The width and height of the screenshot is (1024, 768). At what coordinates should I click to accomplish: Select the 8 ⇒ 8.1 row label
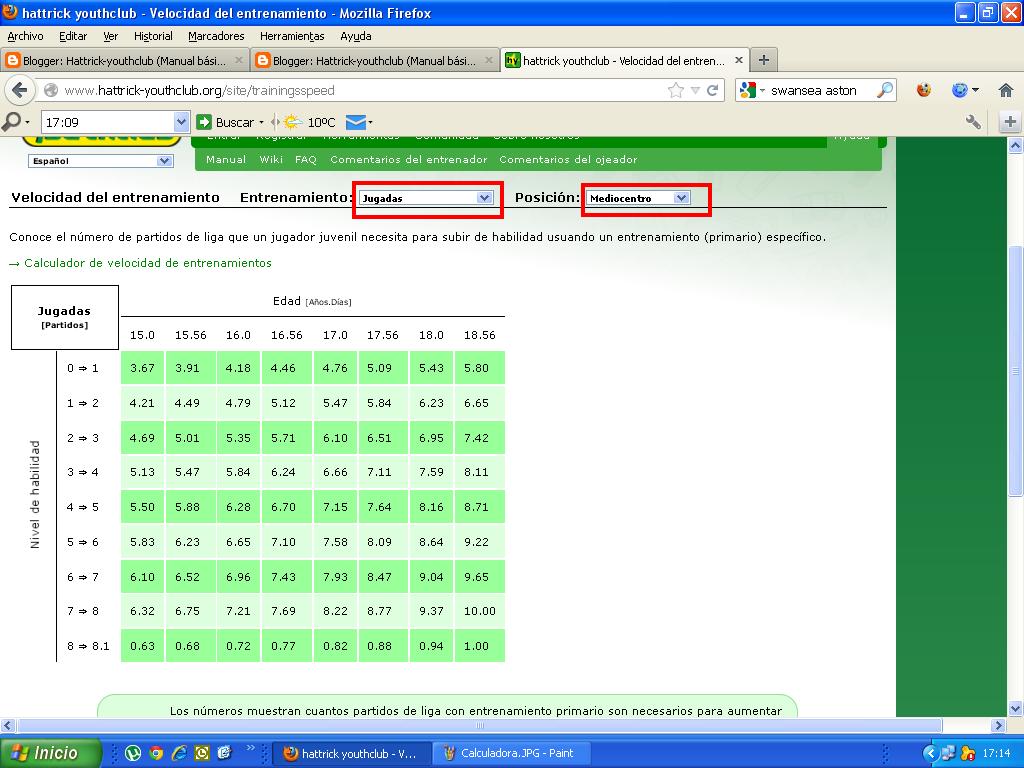88,646
